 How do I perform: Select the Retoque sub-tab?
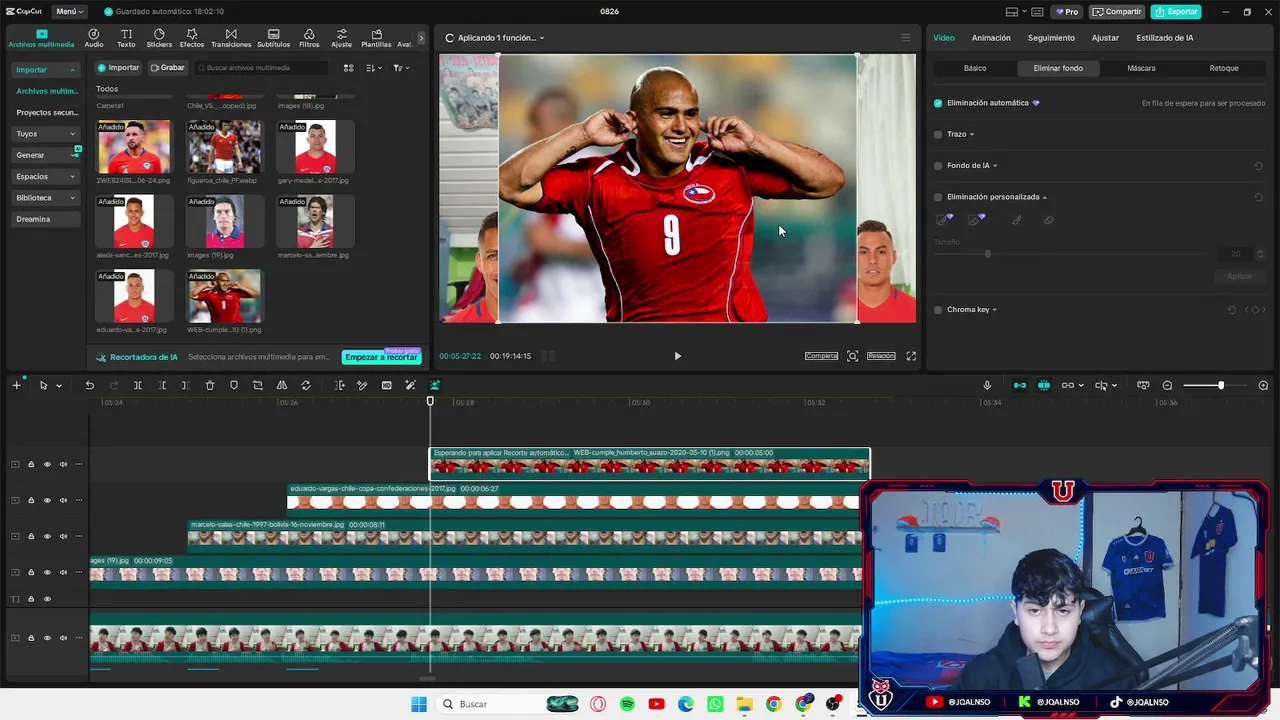click(1224, 68)
